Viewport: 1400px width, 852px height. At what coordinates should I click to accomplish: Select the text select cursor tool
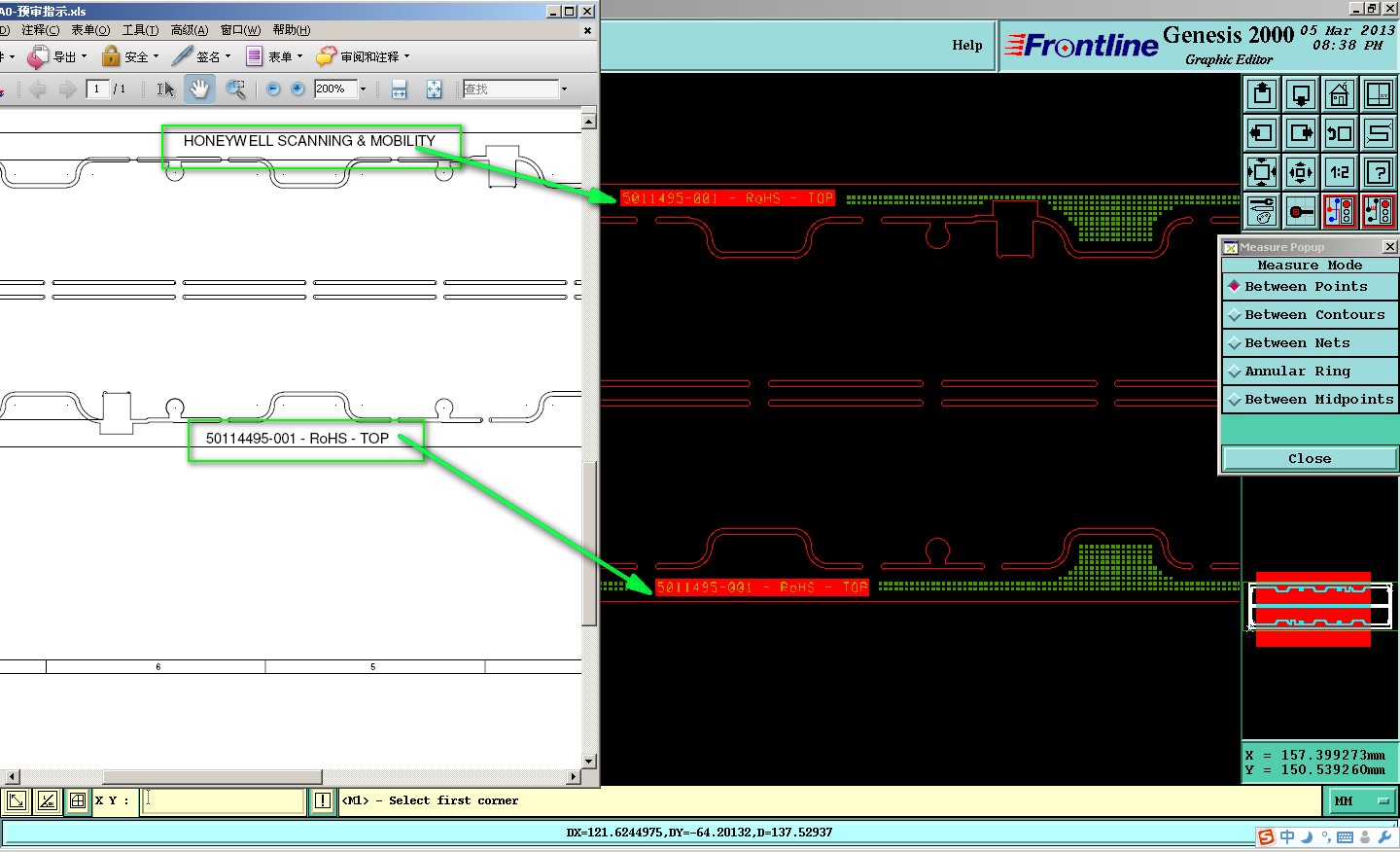tap(165, 89)
